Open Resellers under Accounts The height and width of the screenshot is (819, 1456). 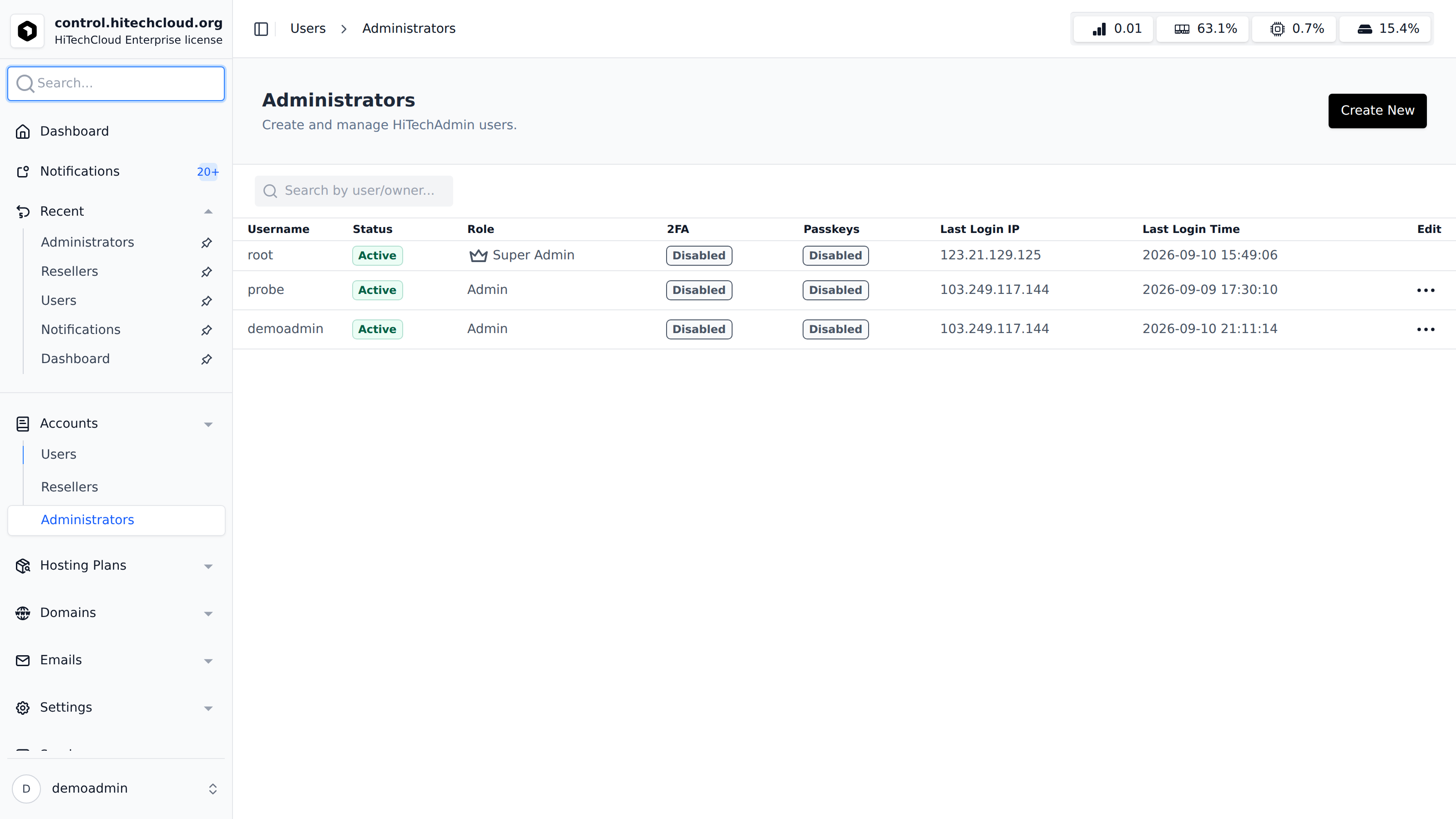coord(70,487)
